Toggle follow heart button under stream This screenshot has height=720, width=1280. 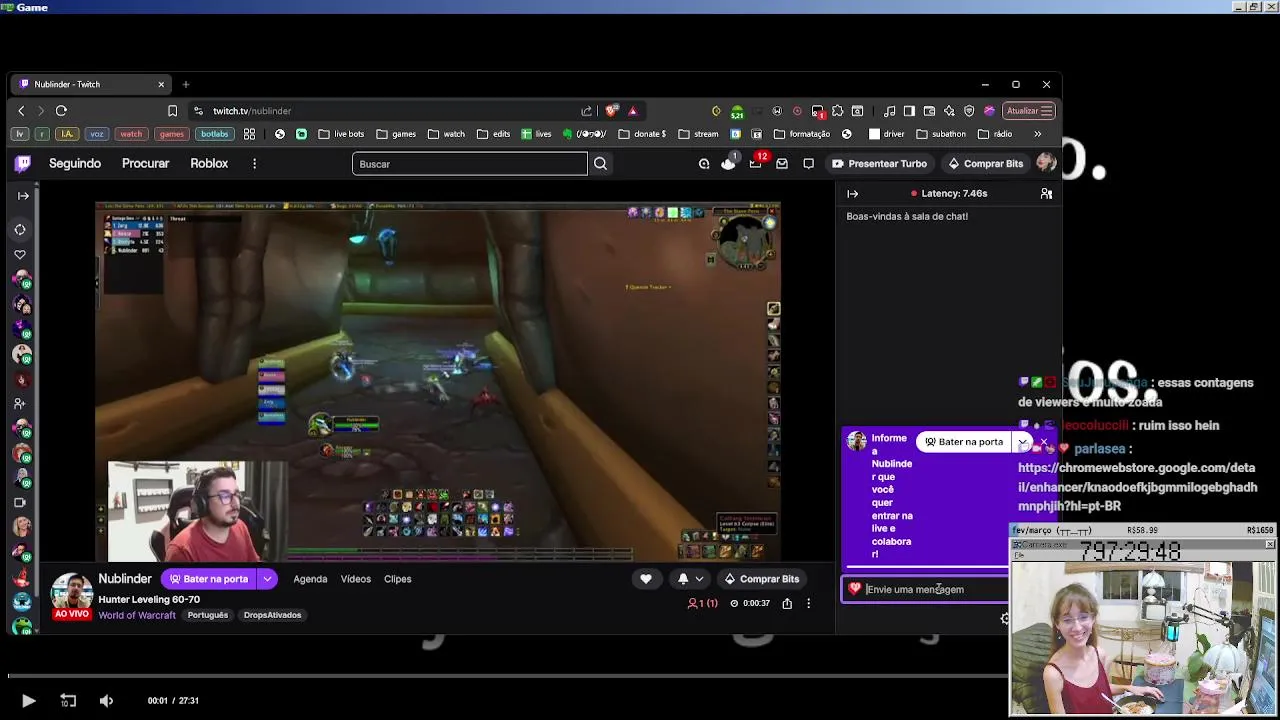(x=646, y=579)
